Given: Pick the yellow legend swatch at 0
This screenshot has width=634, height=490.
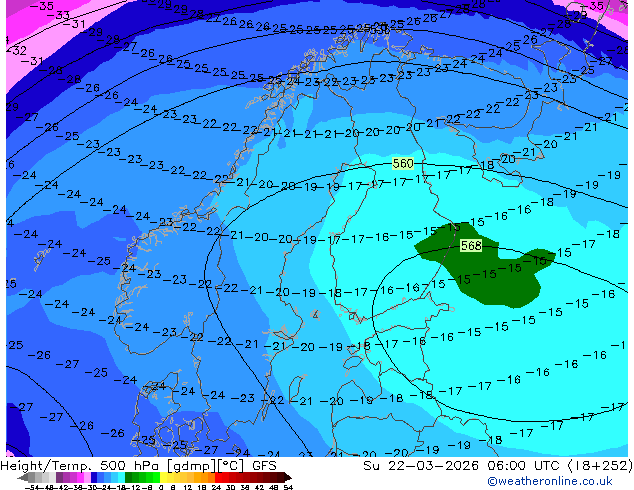Looking at the screenshot, I should tap(163, 477).
